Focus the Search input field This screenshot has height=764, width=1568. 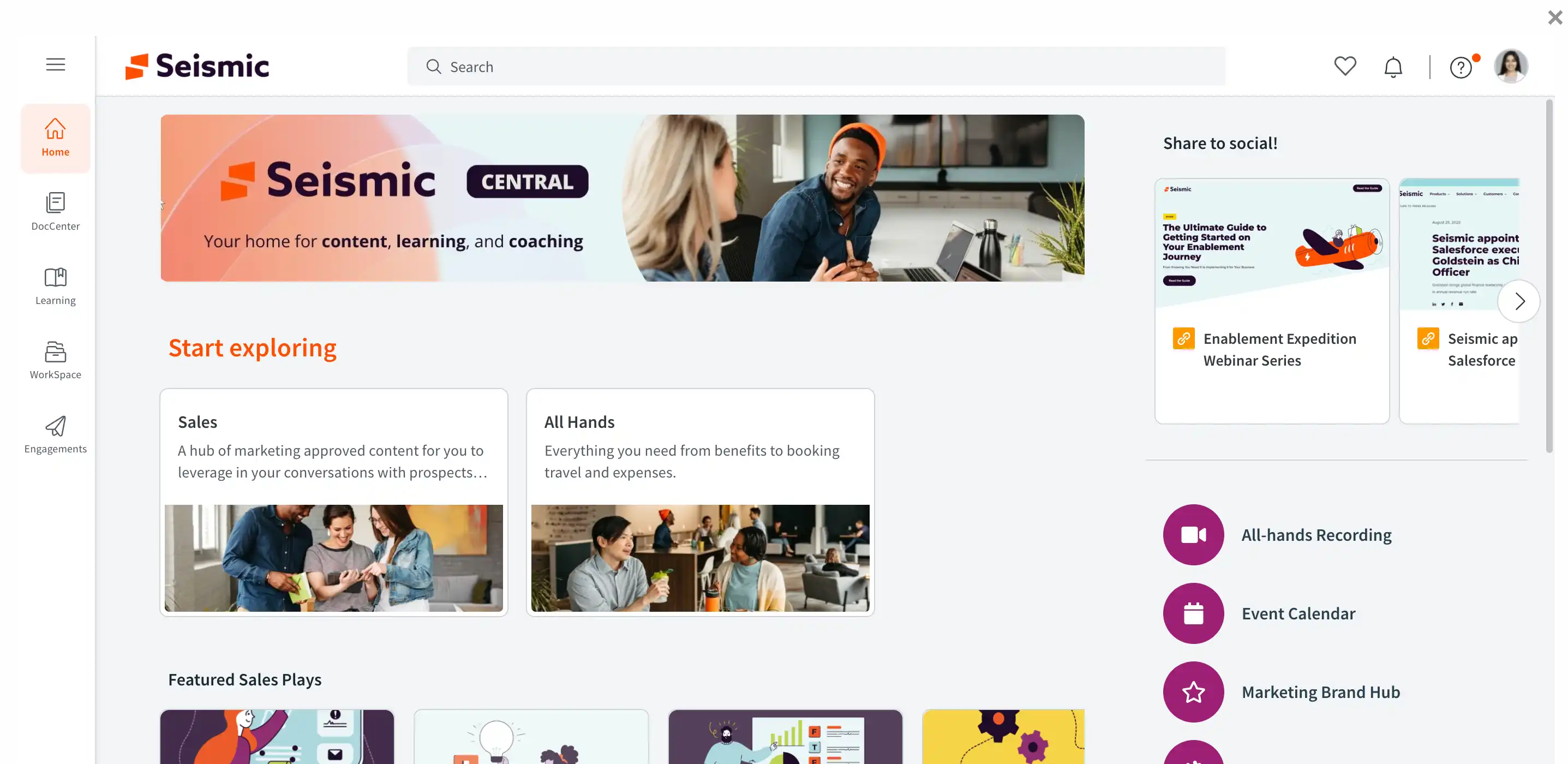click(x=816, y=67)
